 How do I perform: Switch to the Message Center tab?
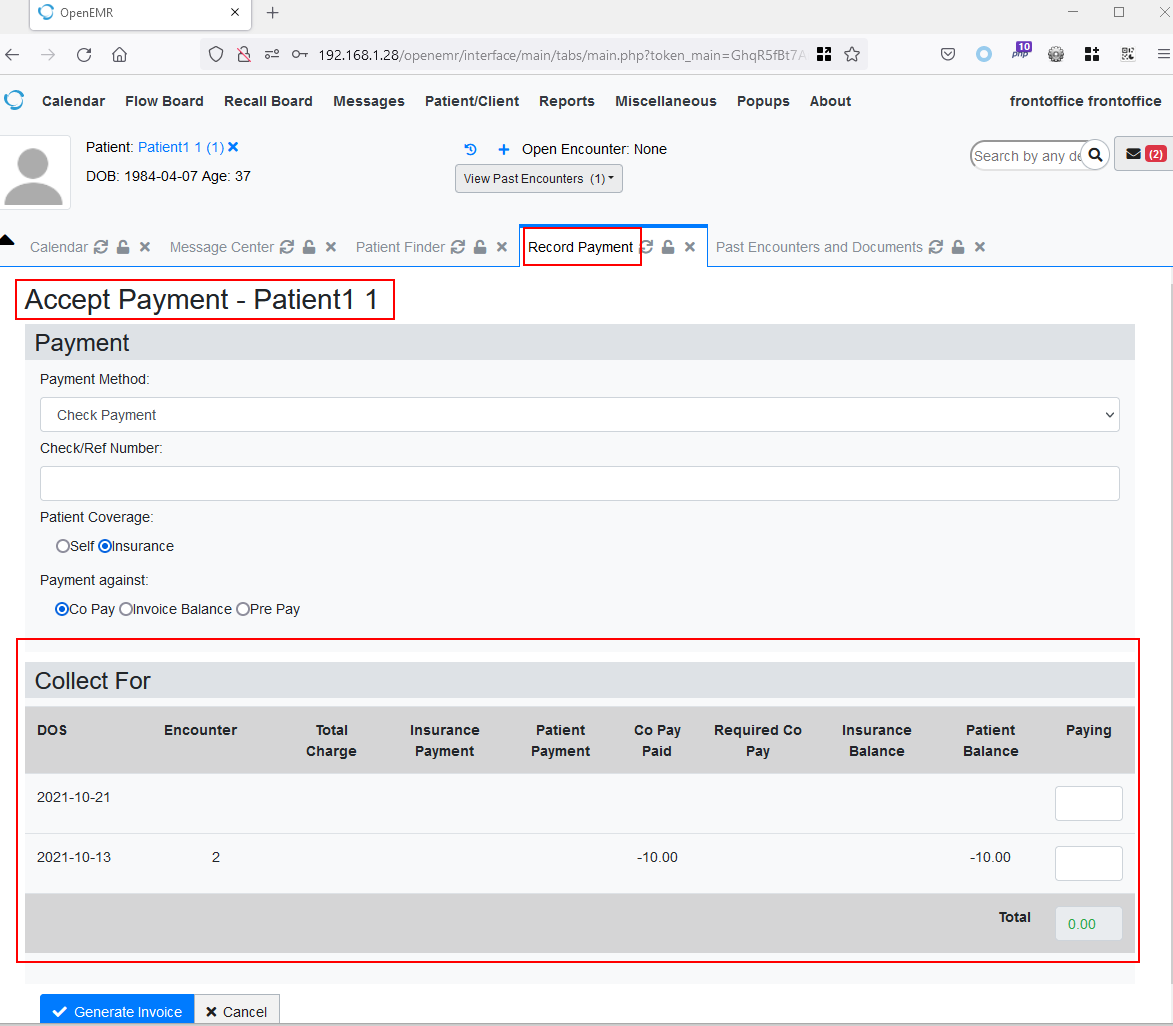tap(221, 247)
